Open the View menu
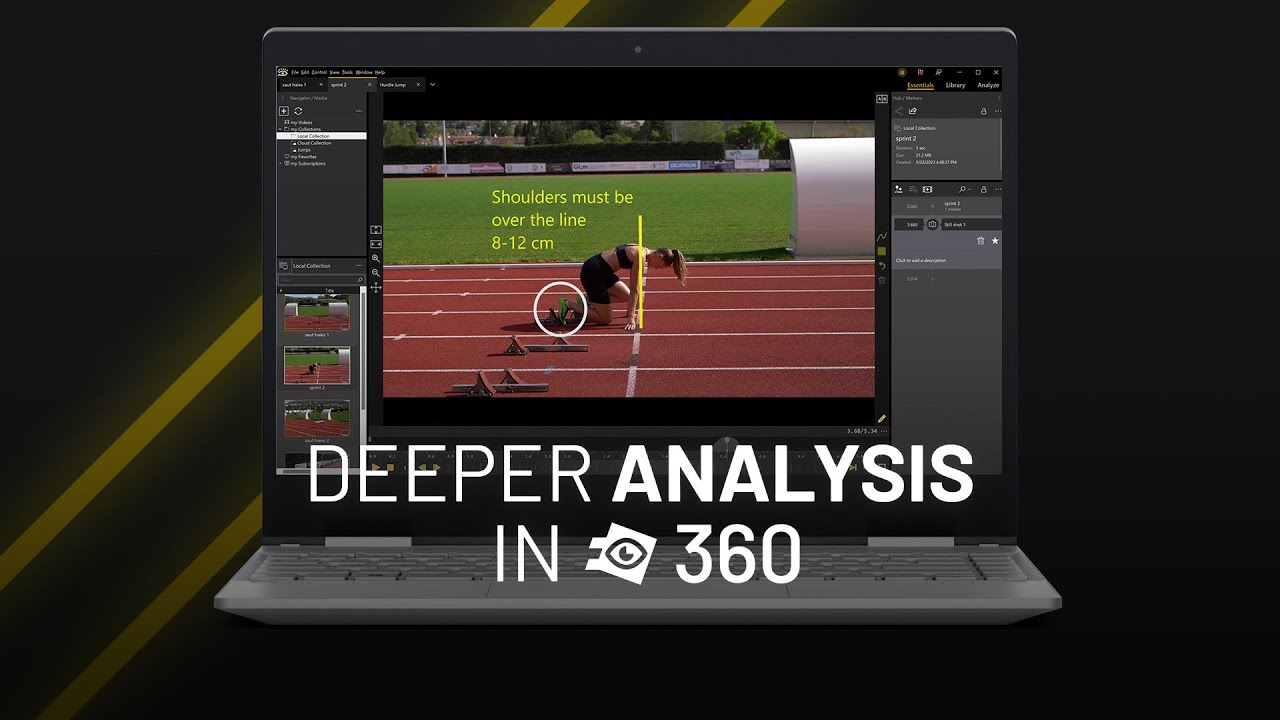This screenshot has height=720, width=1280. point(334,72)
